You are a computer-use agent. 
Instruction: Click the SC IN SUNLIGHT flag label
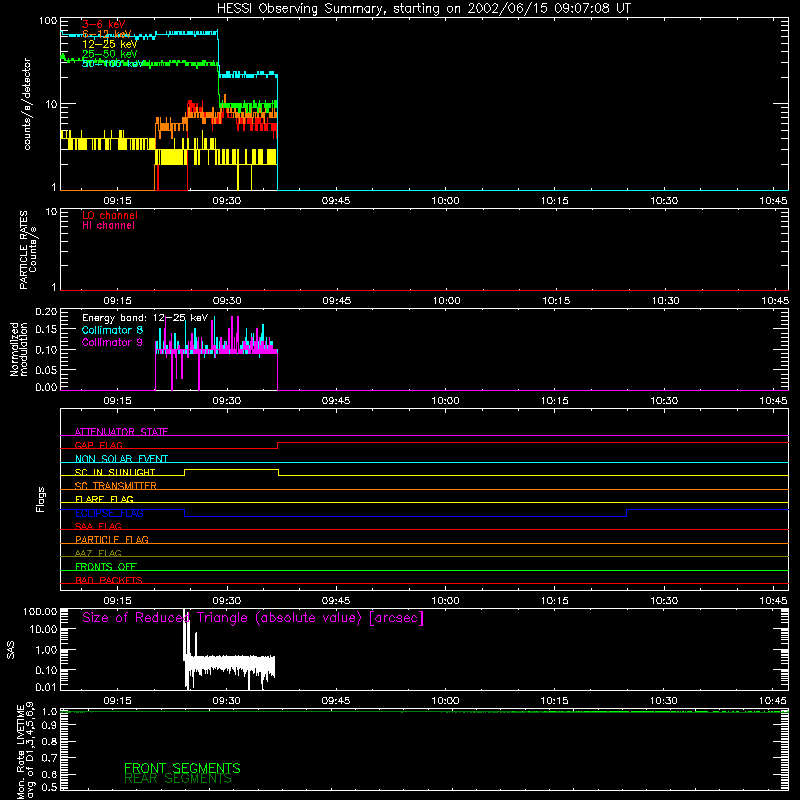[115, 472]
